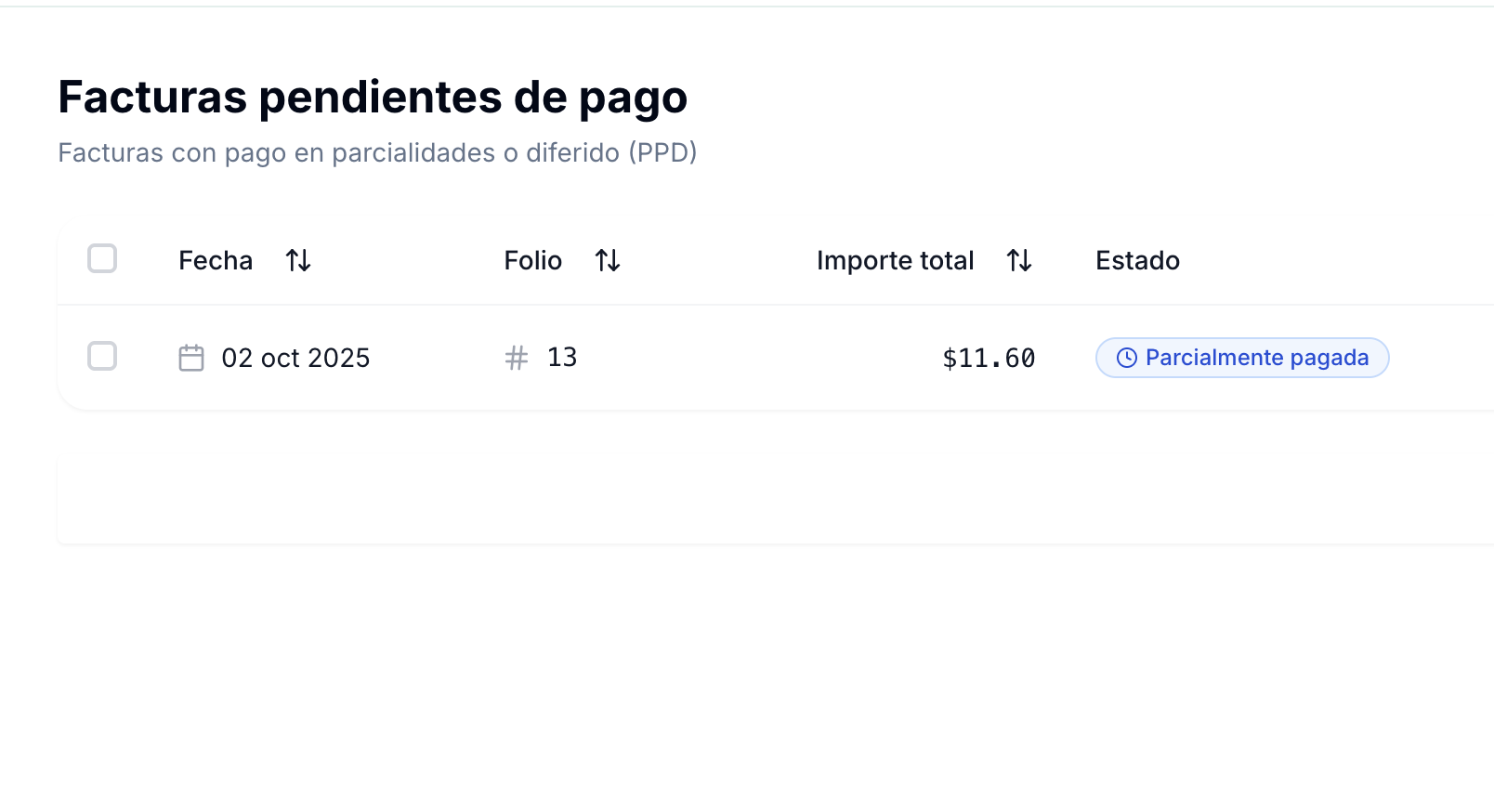Select the Estado column header
The image size is (1494, 812).
tap(1136, 260)
